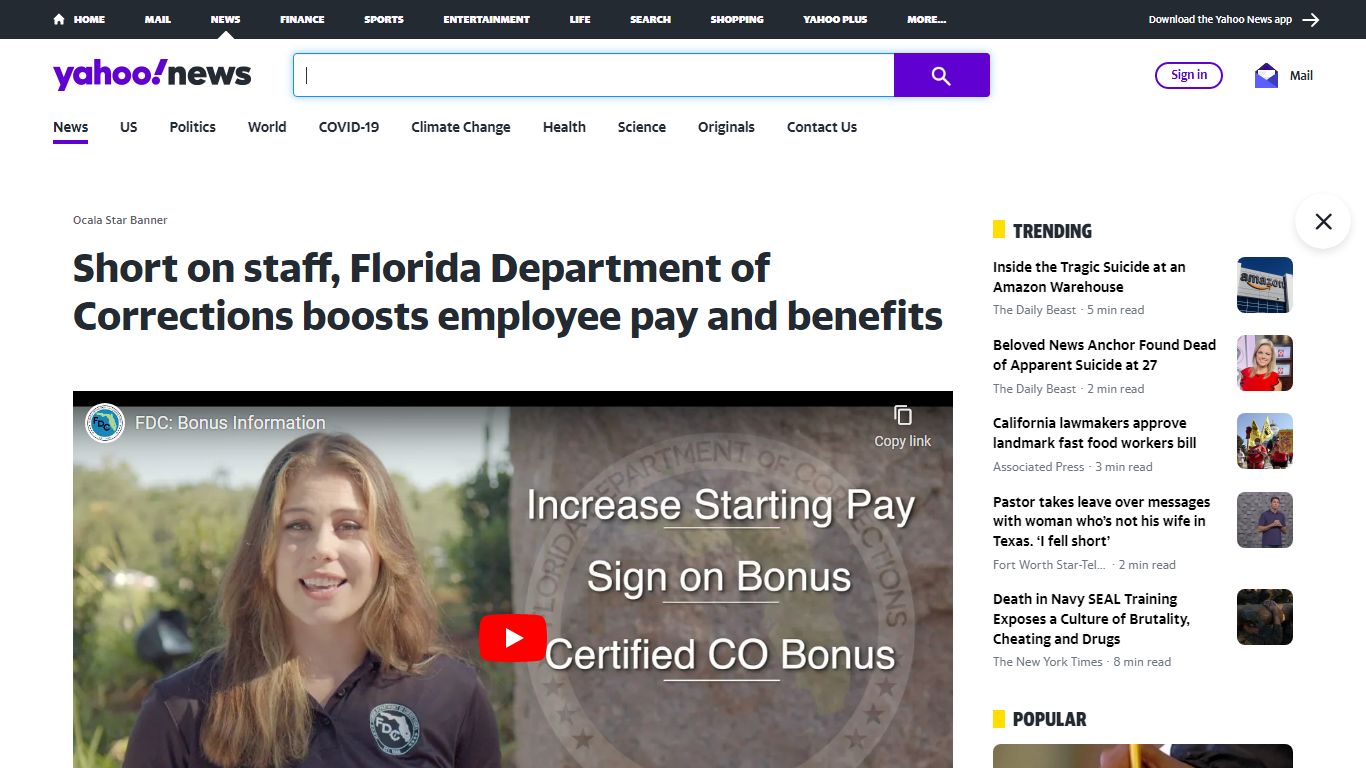The height and width of the screenshot is (768, 1366).
Task: Click the pastor story thumbnail
Action: (1265, 520)
